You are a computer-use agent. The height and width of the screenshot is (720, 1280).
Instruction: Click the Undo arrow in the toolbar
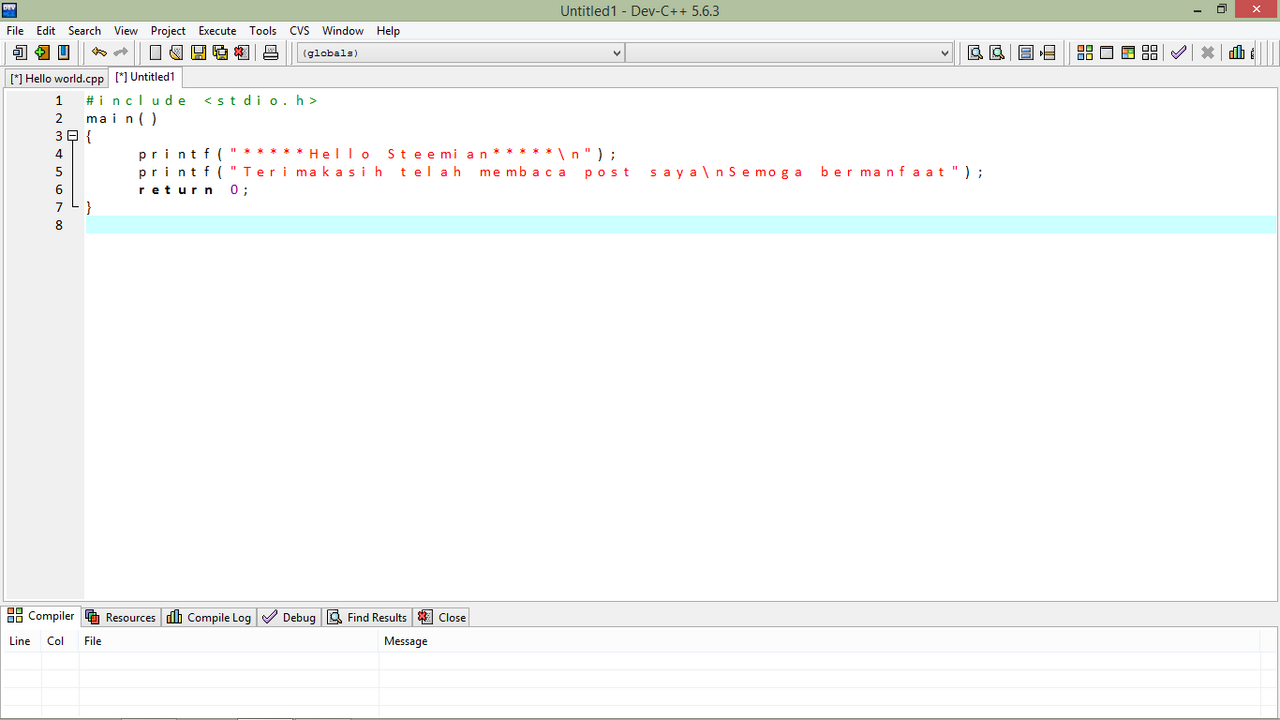pos(99,53)
